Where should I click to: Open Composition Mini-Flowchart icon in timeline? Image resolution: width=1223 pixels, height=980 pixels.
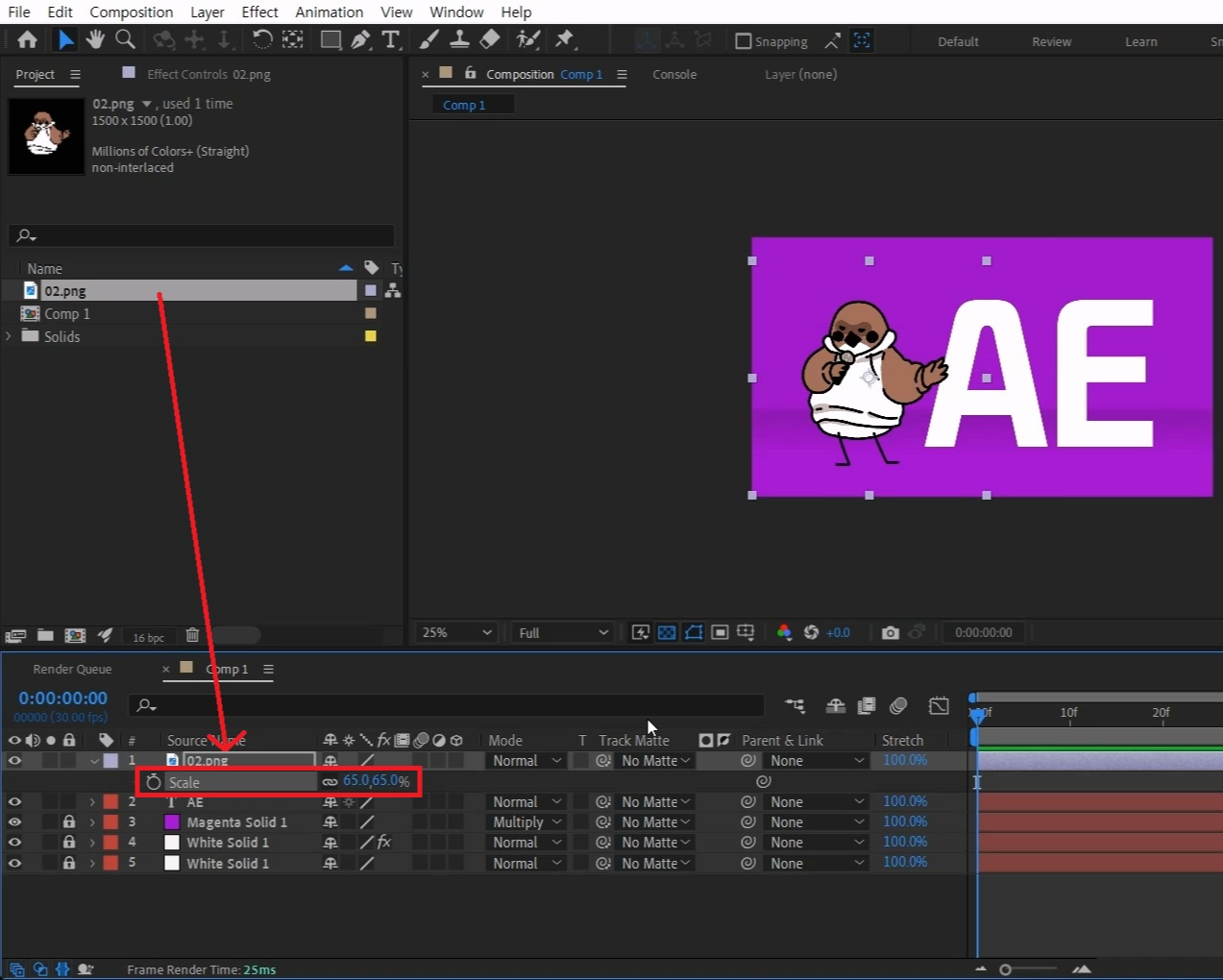click(x=795, y=706)
